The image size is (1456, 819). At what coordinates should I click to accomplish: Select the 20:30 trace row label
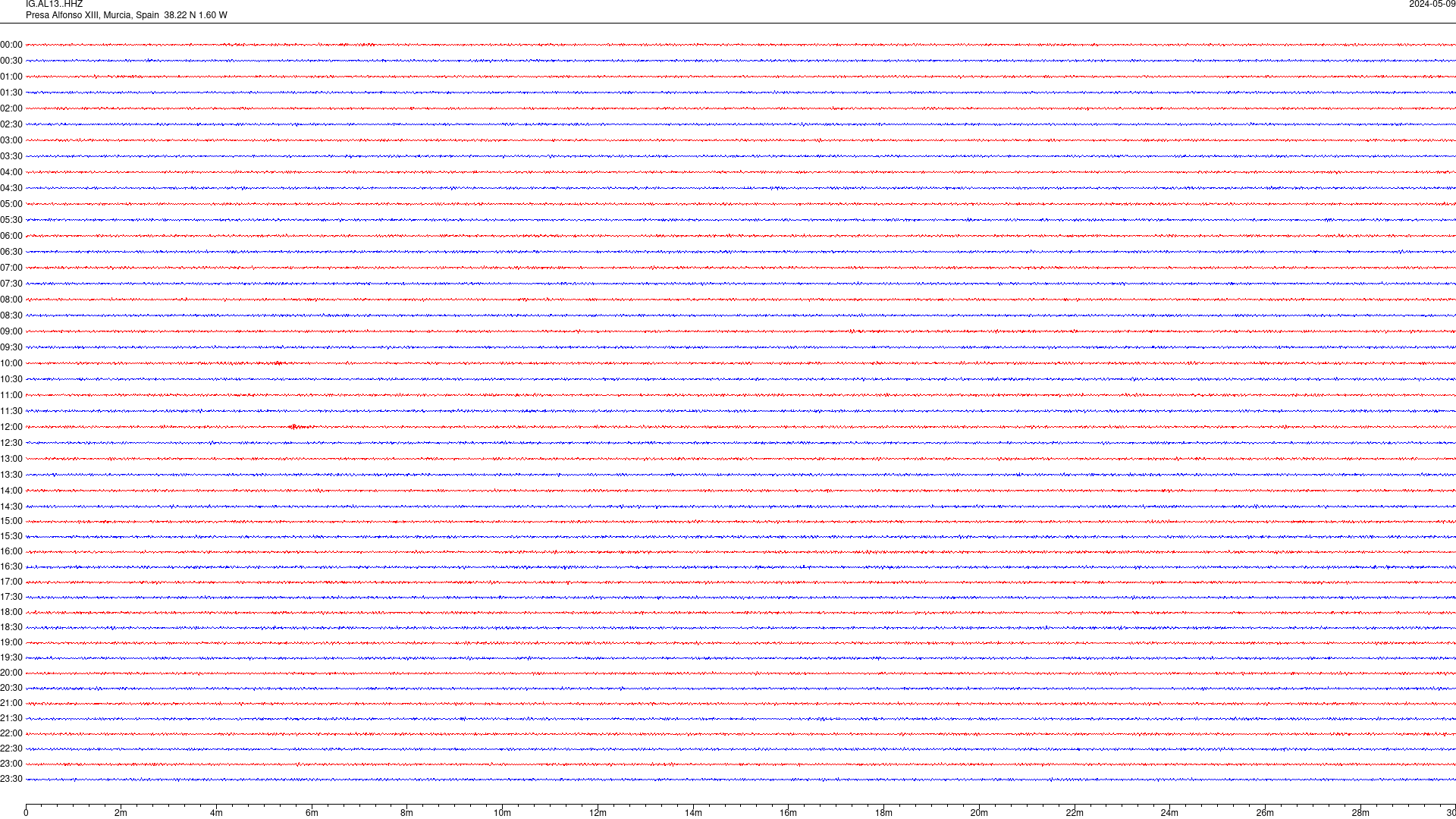pyautogui.click(x=11, y=688)
